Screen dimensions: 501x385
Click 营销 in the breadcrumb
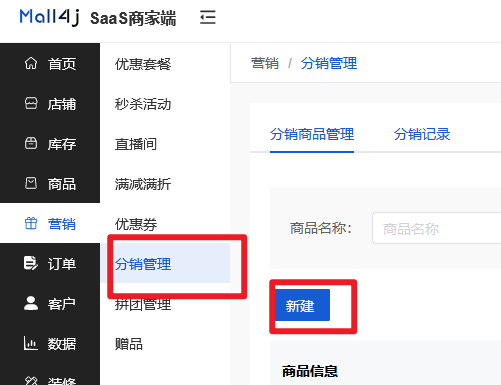pos(265,63)
